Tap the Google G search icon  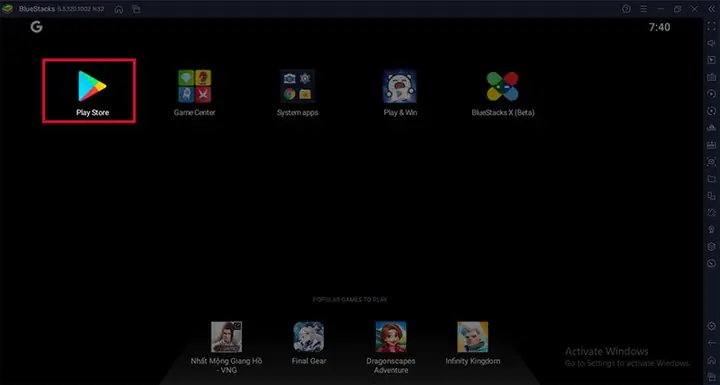[x=36, y=27]
